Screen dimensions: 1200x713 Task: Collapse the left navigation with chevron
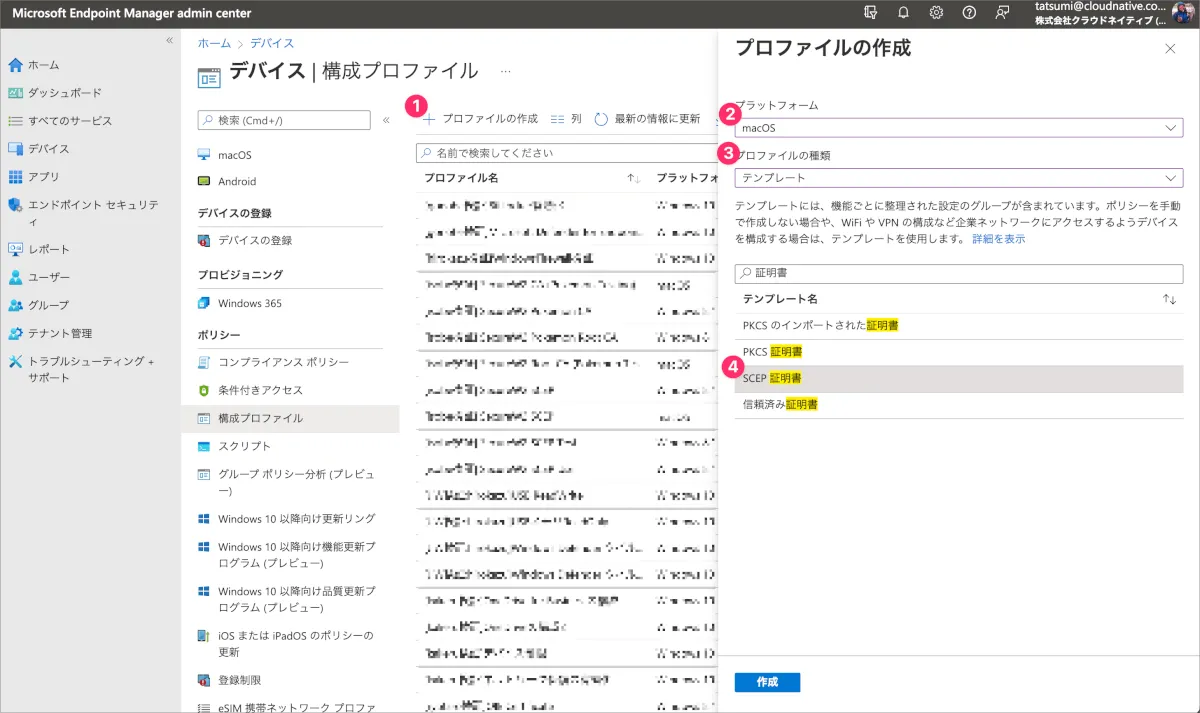click(169, 41)
